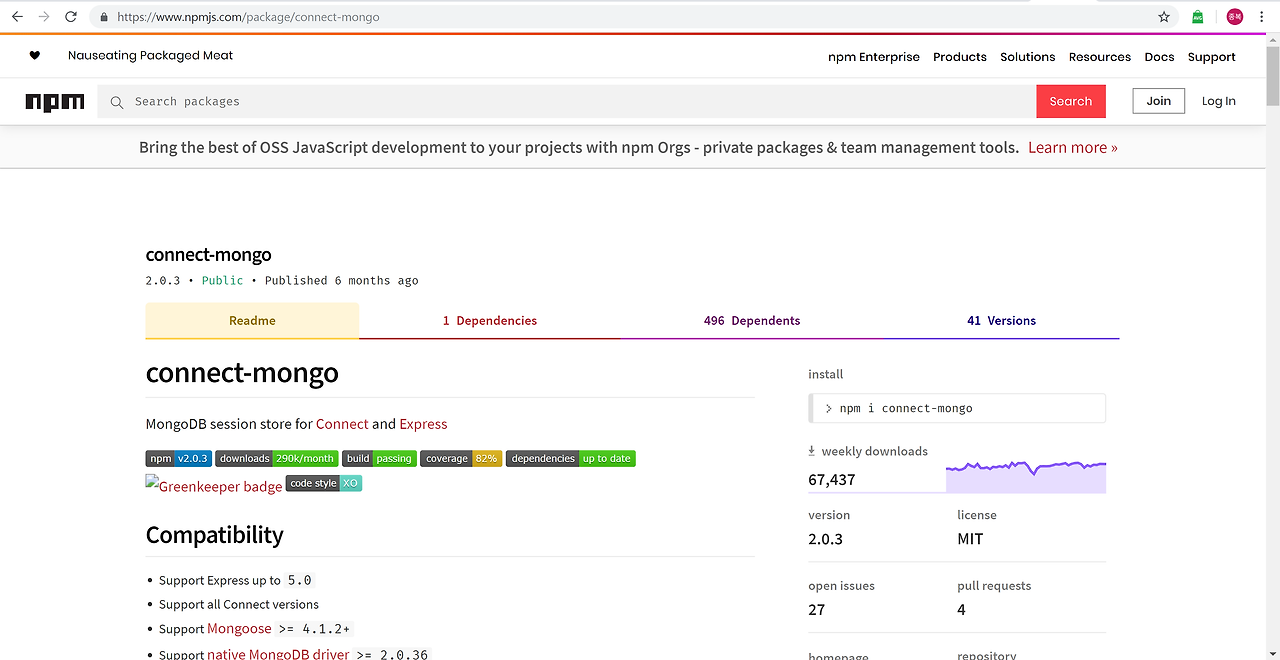Click the code style XO badge
Viewport: 1280px width, 660px height.
(x=324, y=483)
